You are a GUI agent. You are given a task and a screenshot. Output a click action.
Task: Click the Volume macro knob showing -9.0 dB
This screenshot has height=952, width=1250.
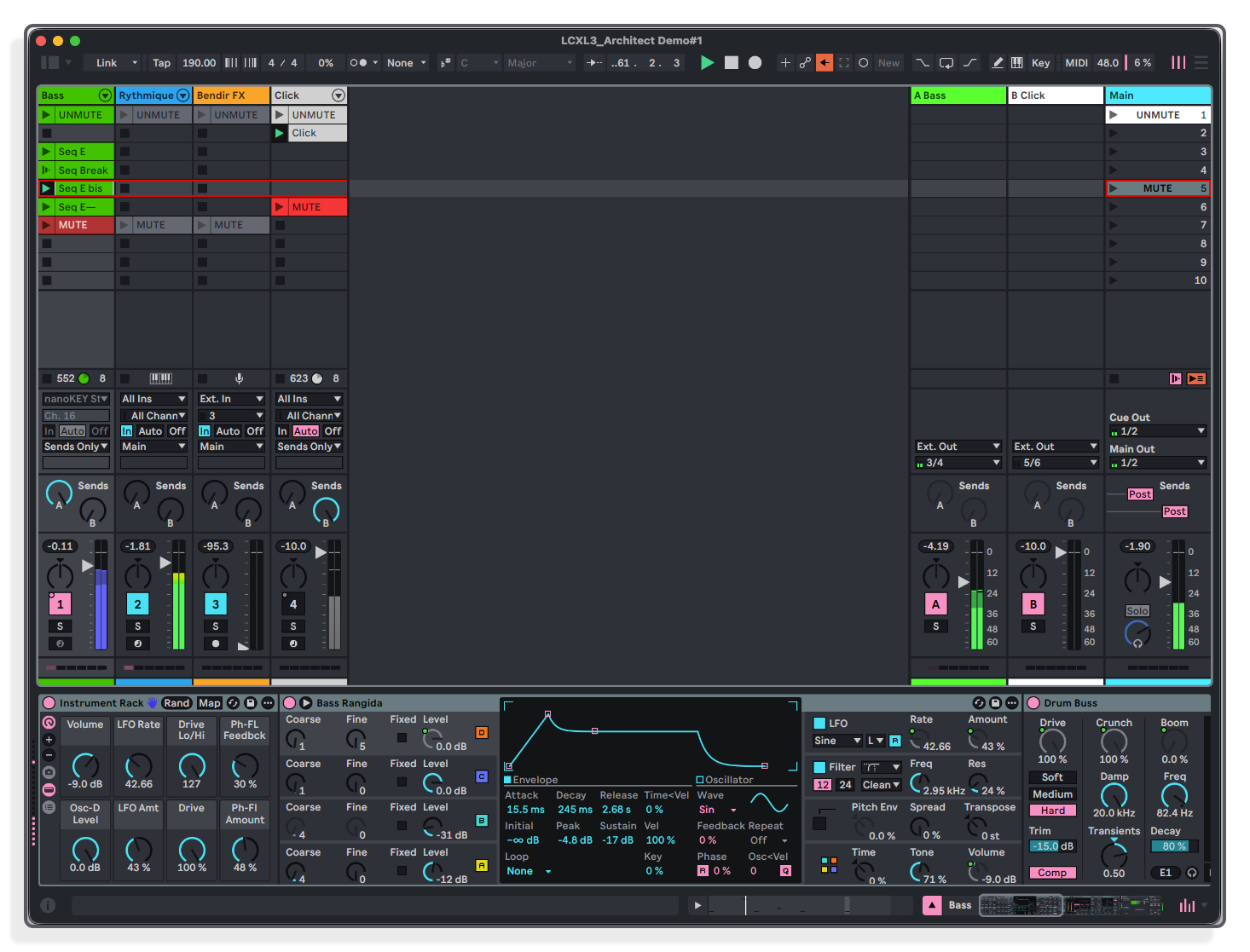coord(85,764)
